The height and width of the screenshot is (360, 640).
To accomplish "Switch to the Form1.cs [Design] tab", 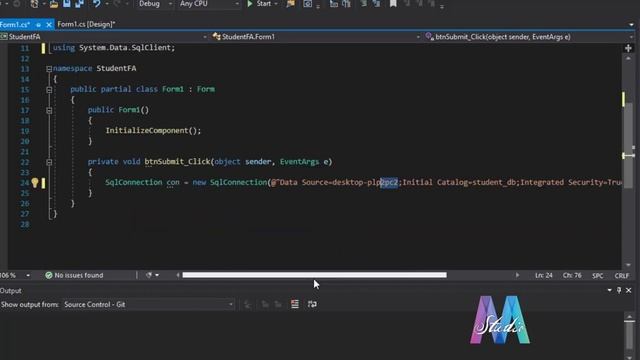I will click(86, 24).
